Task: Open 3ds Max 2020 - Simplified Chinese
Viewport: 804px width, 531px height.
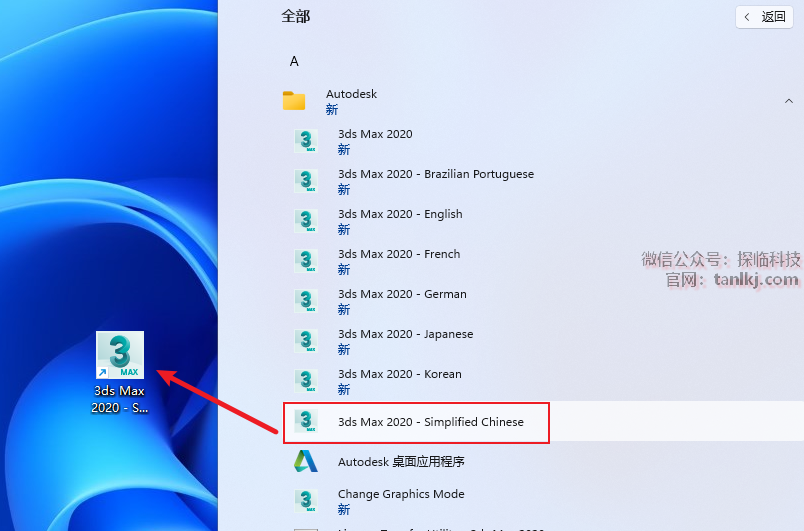Action: coord(431,422)
